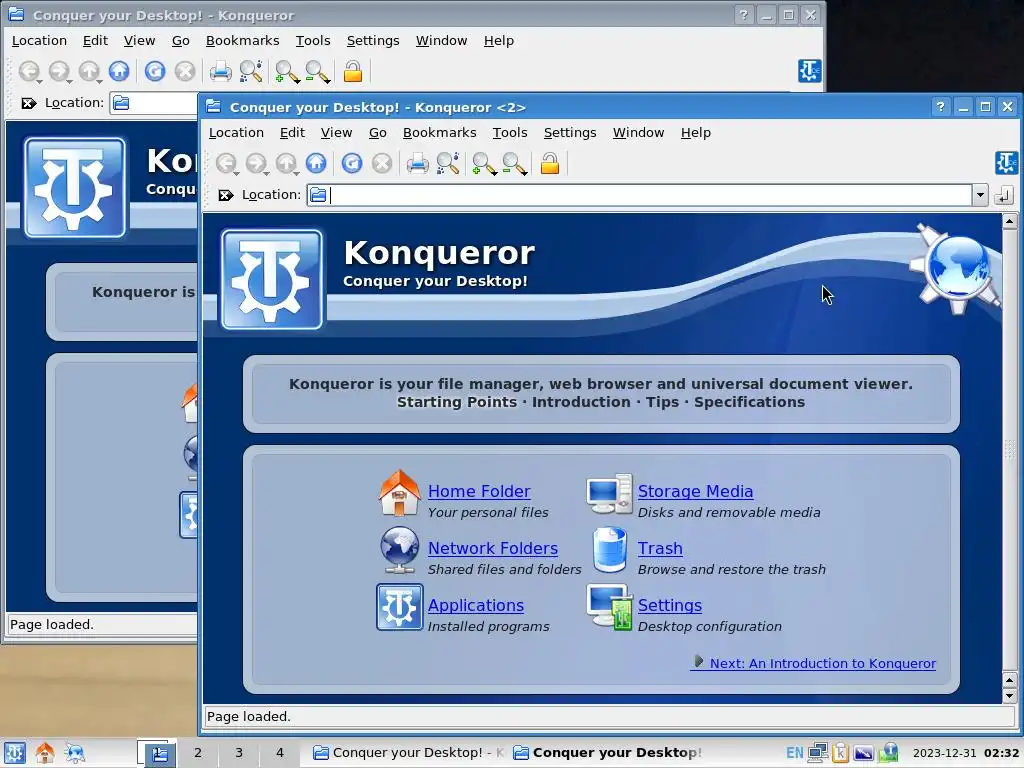Click Back arrow in rear Konqueror window
Viewport: 1024px width, 768px height.
click(29, 71)
